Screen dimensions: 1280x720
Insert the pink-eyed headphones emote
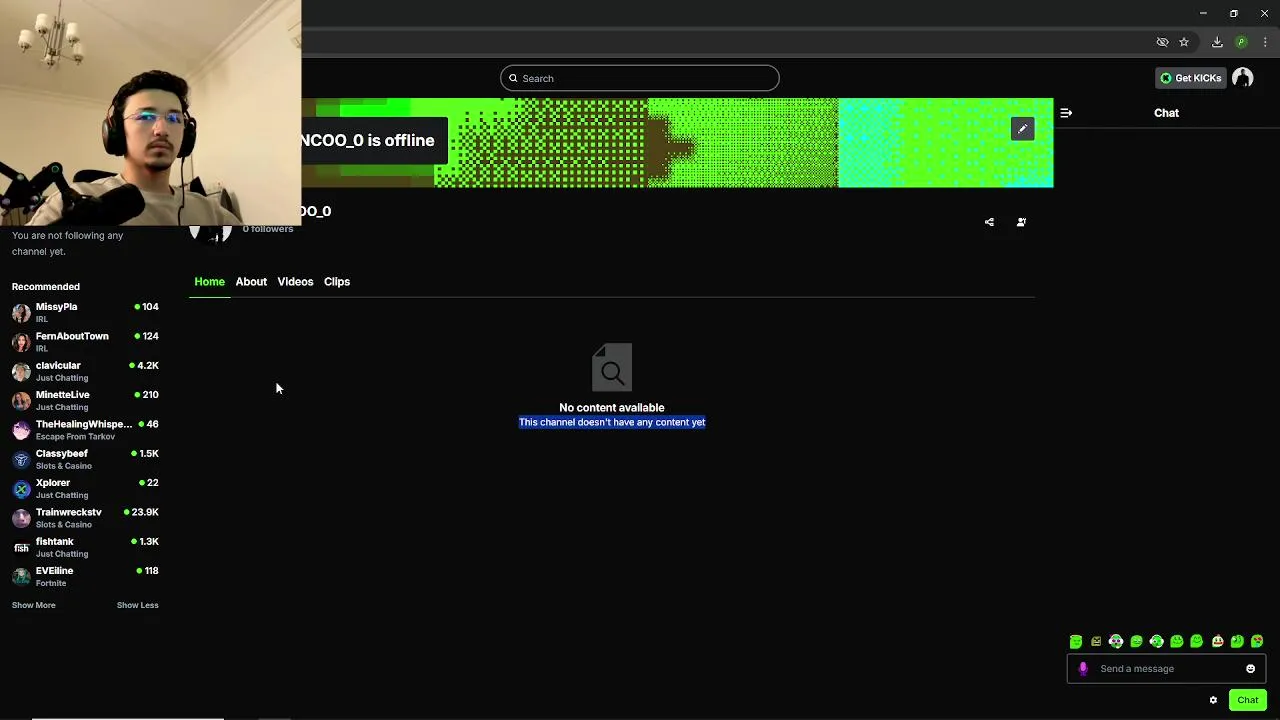pos(1116,641)
